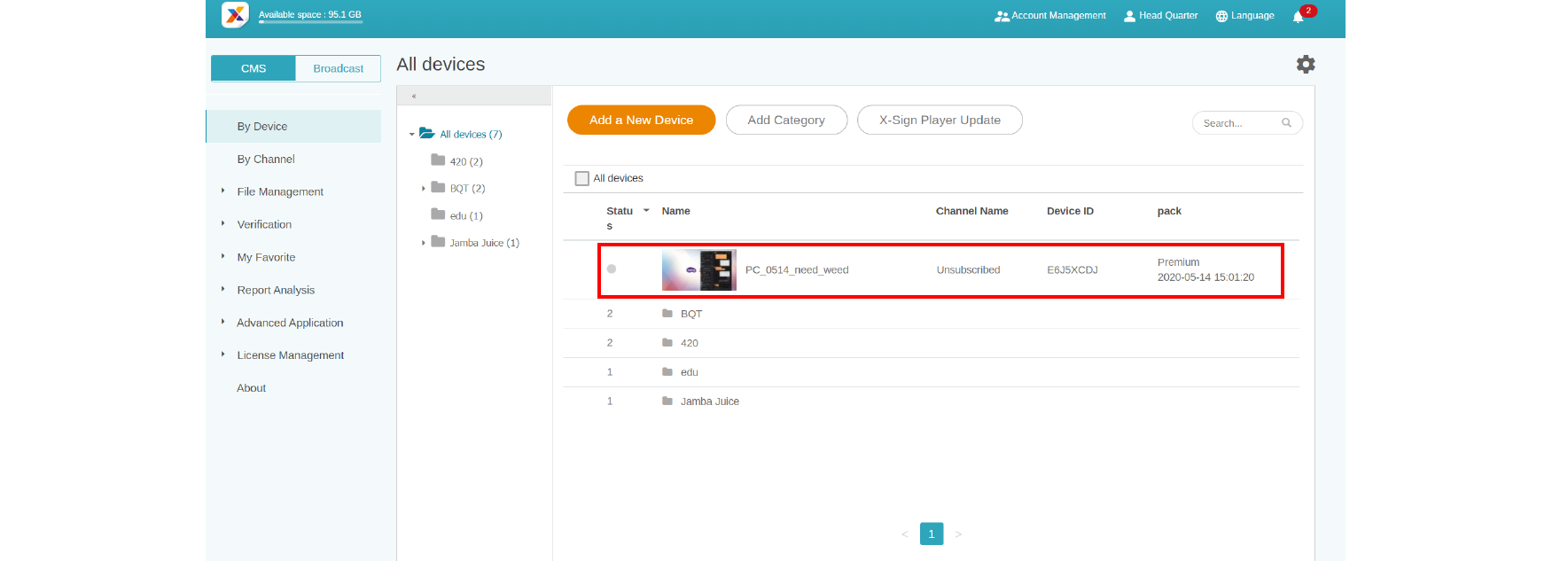Click X-Sign Player Update button

[x=939, y=121]
